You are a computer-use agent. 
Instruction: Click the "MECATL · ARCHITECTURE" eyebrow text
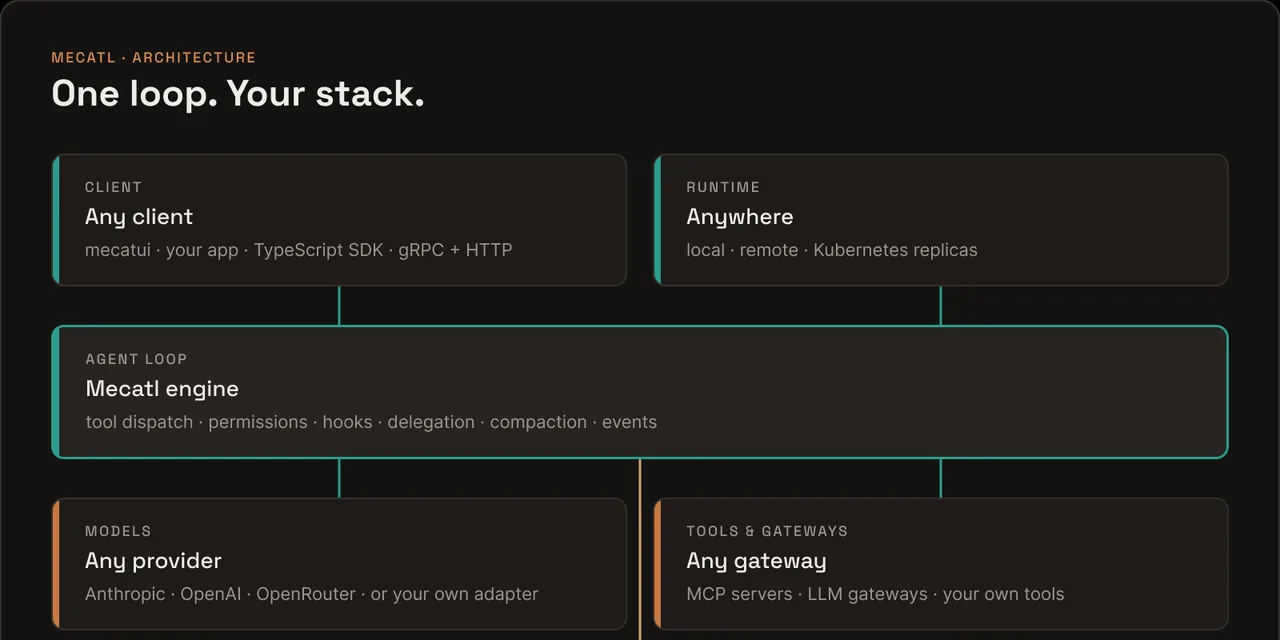[x=154, y=58]
